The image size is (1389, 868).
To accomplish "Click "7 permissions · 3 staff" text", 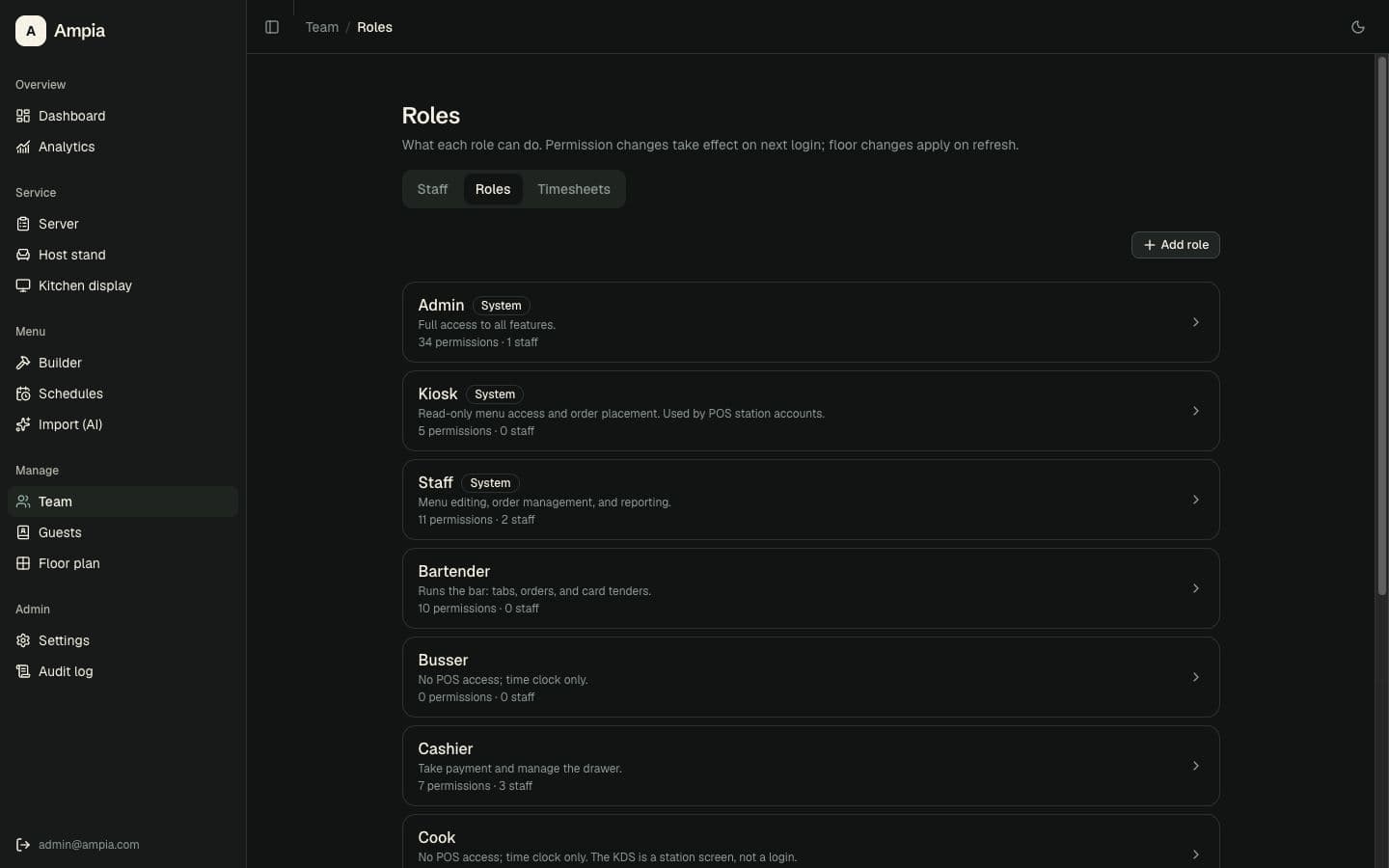I will (x=476, y=786).
